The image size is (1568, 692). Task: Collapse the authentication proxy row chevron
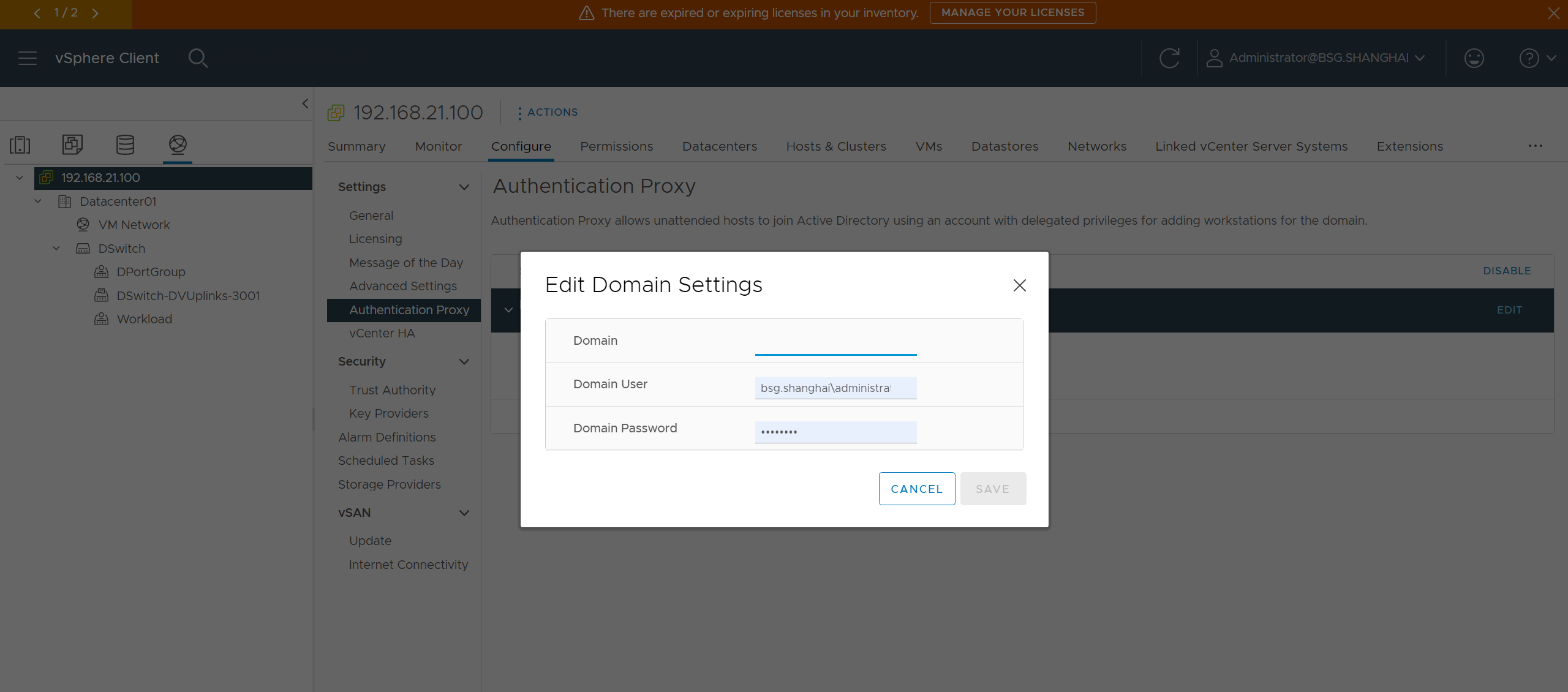click(508, 310)
